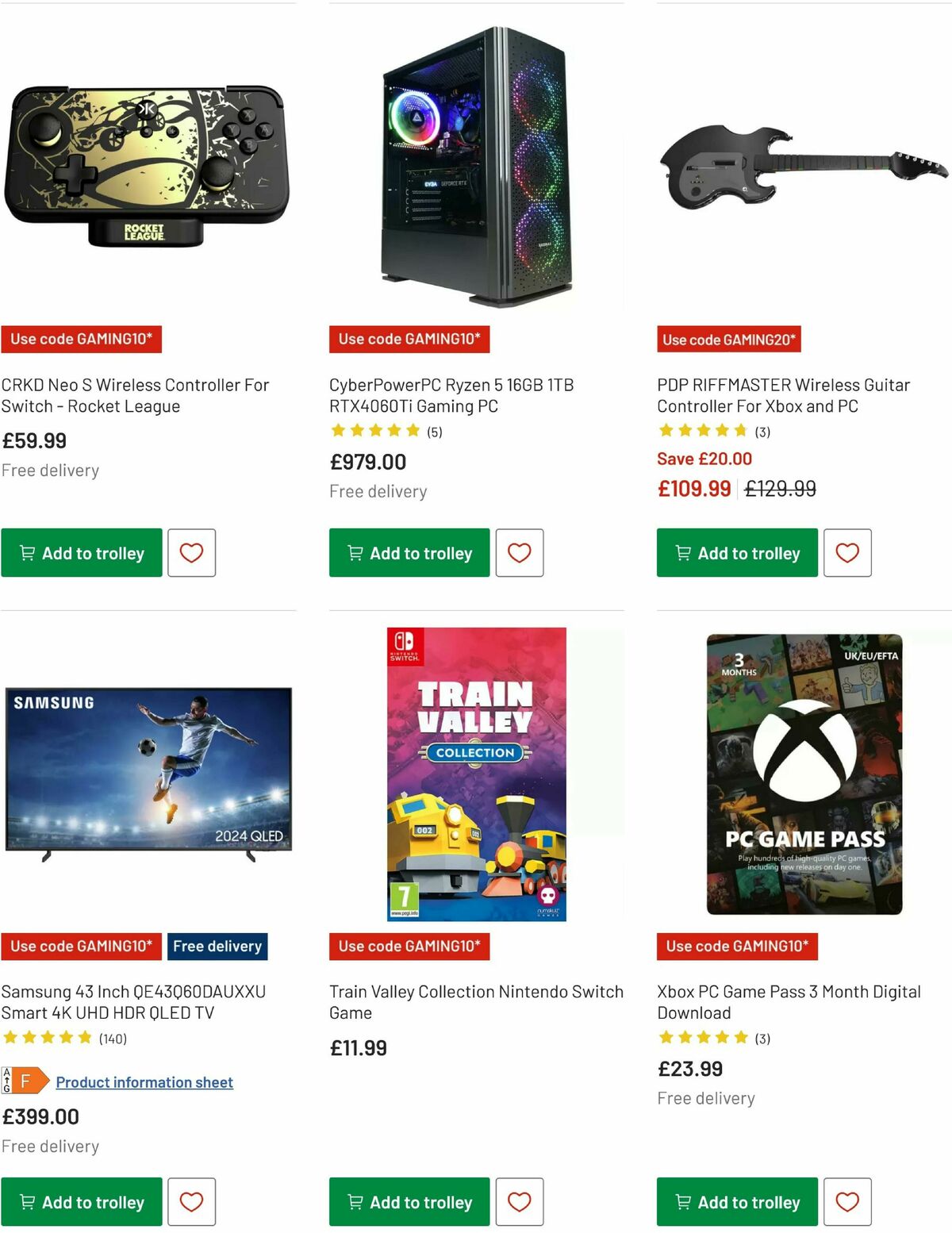Click the GAMING10 code badge under the gaming PC
Screen dimensions: 952x1233
[409, 340]
